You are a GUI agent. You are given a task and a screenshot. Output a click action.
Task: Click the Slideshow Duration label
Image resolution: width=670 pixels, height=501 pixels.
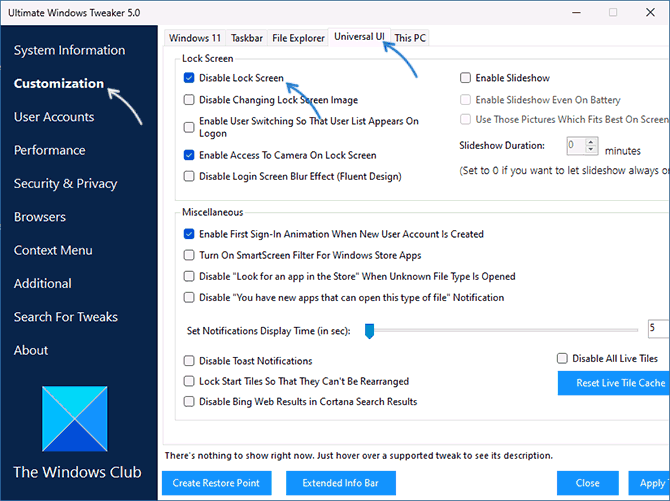click(502, 145)
